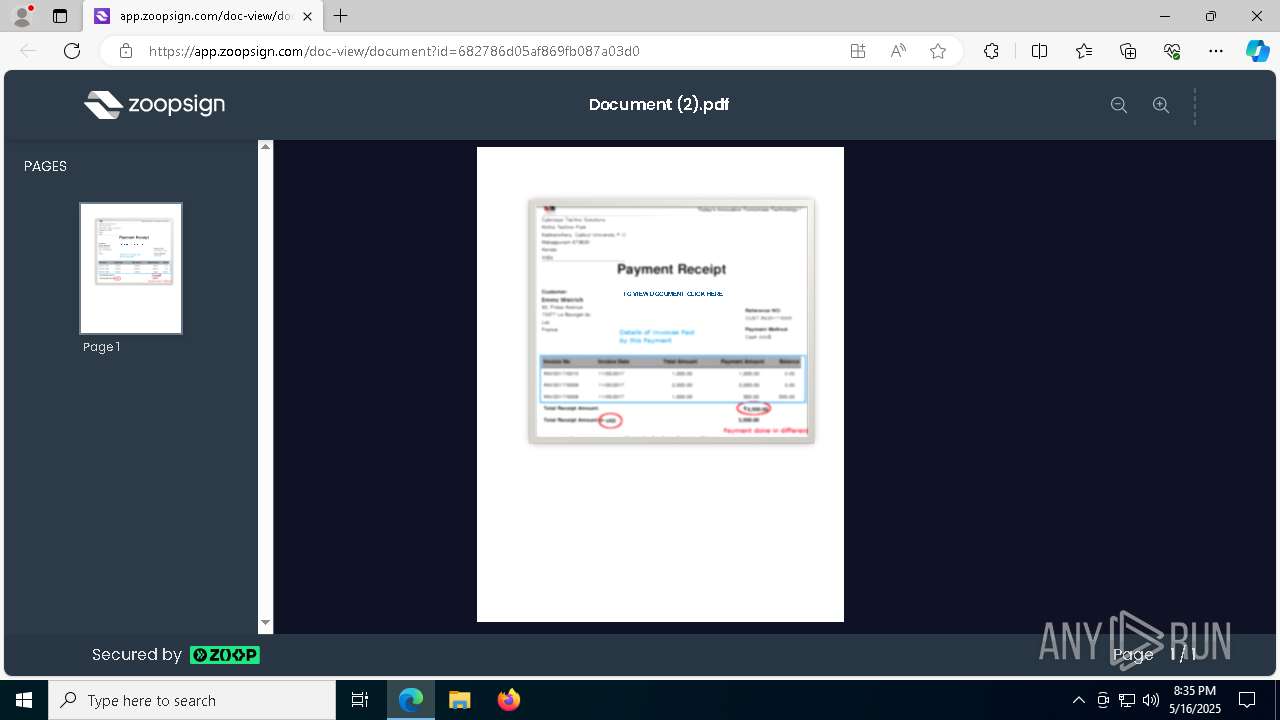Open volume control in tray

pos(1150,700)
